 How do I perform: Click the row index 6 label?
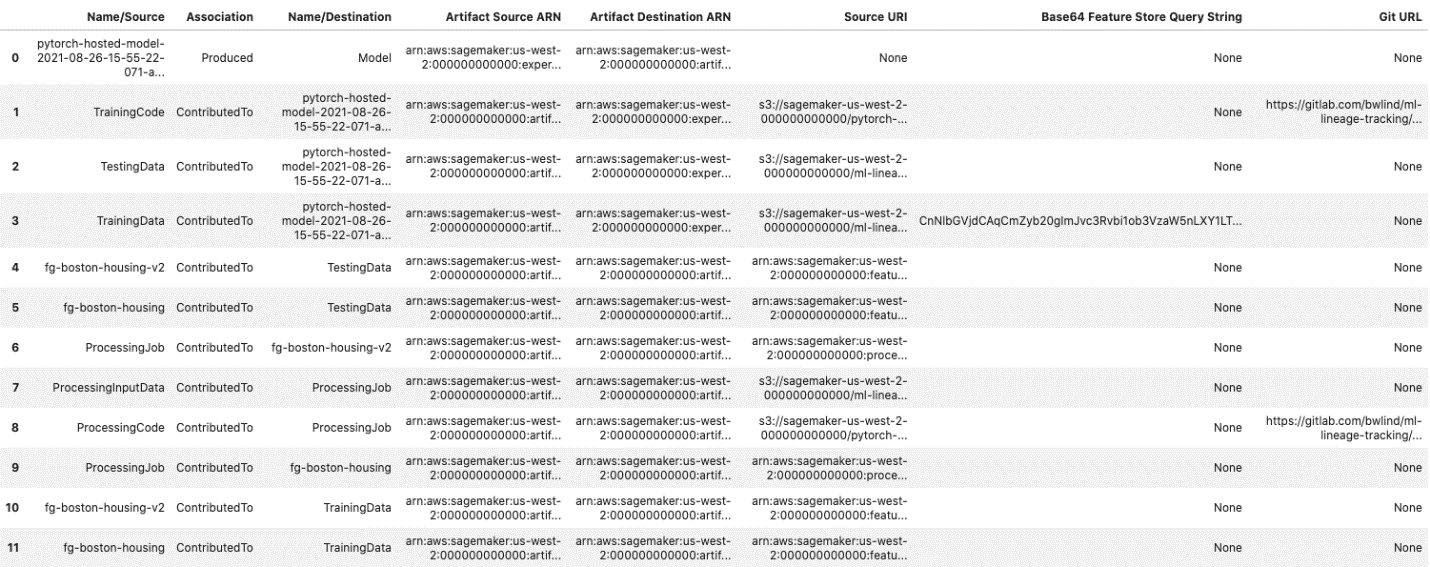(x=15, y=347)
